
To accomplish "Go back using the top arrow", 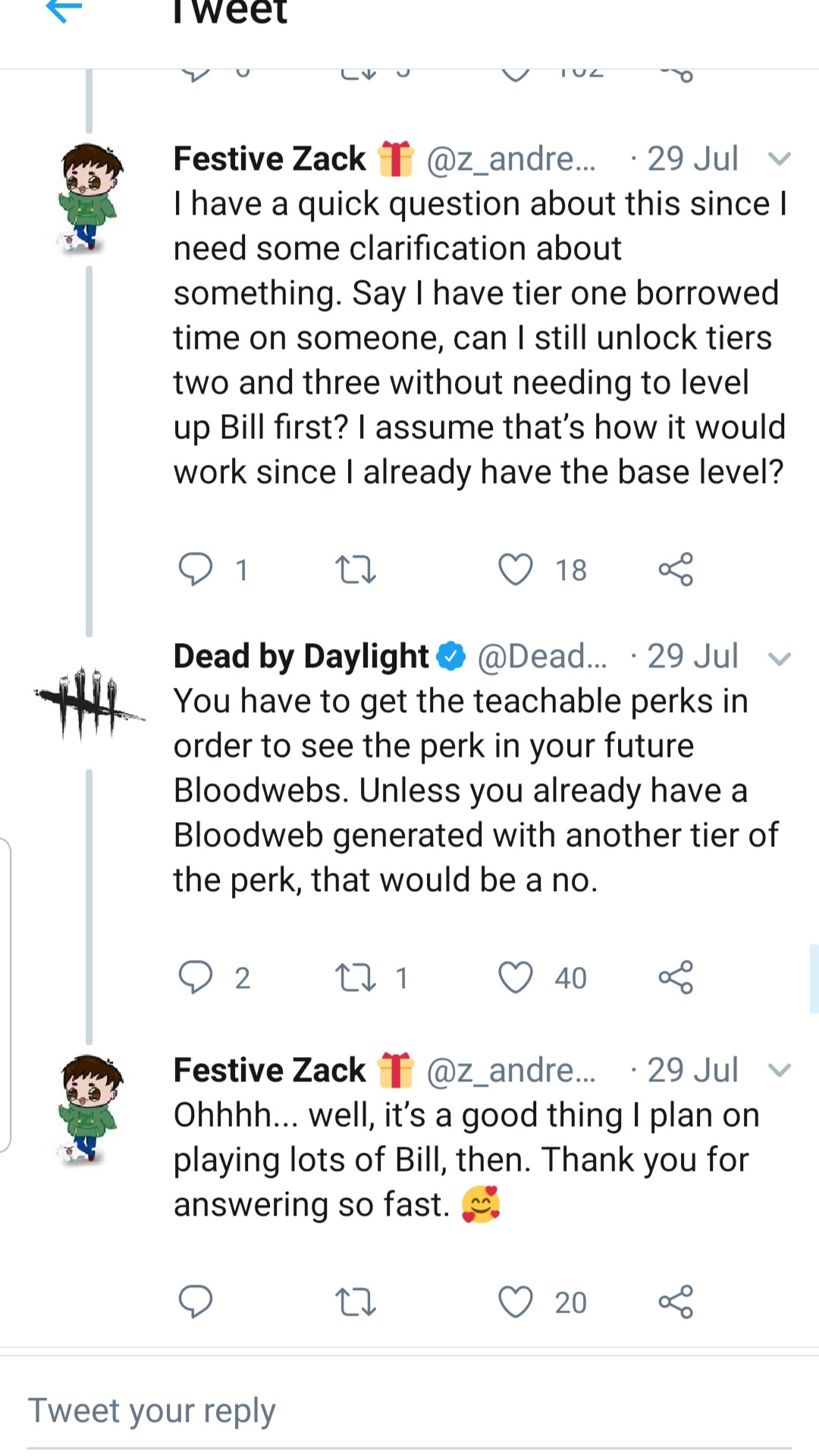I will pyautogui.click(x=64, y=10).
